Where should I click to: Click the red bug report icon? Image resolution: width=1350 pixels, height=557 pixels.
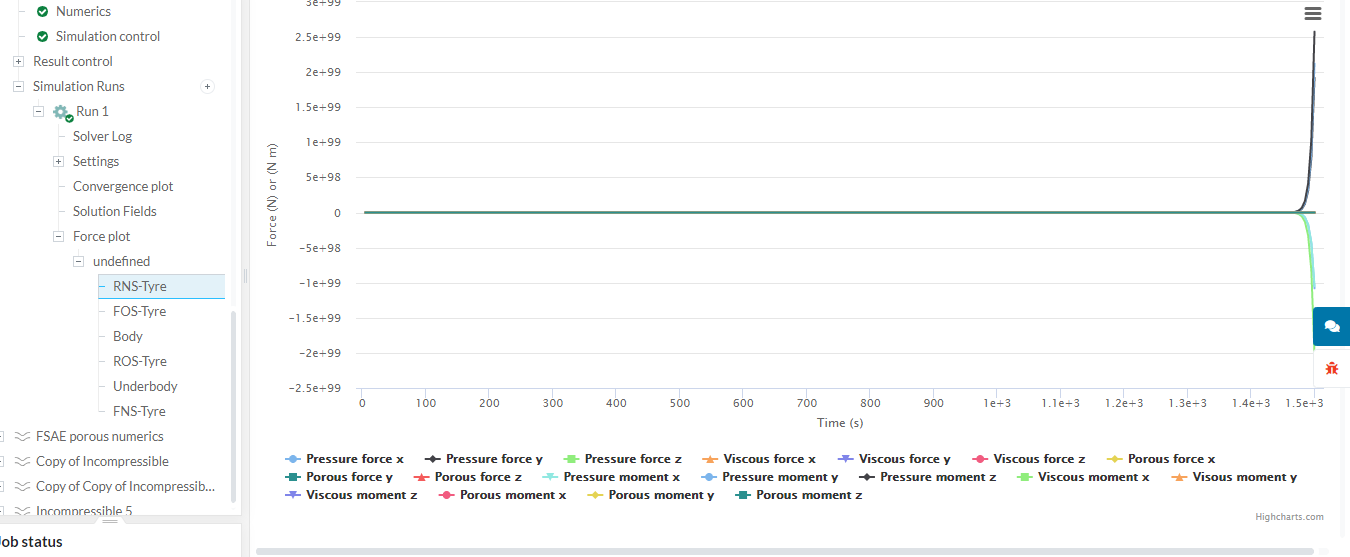pos(1331,368)
